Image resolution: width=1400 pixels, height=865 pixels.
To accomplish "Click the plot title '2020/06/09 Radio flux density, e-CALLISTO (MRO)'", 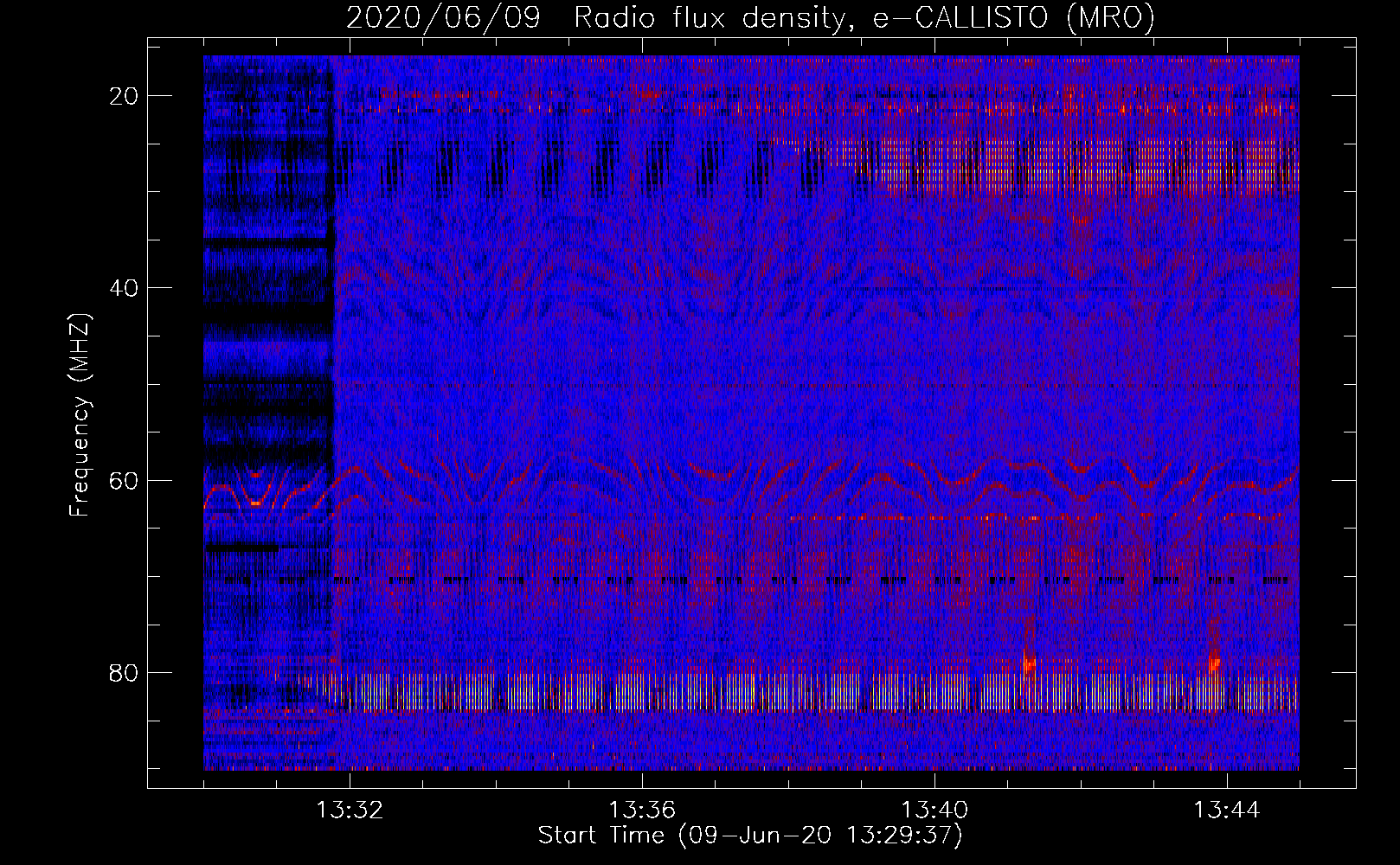I will [x=750, y=18].
